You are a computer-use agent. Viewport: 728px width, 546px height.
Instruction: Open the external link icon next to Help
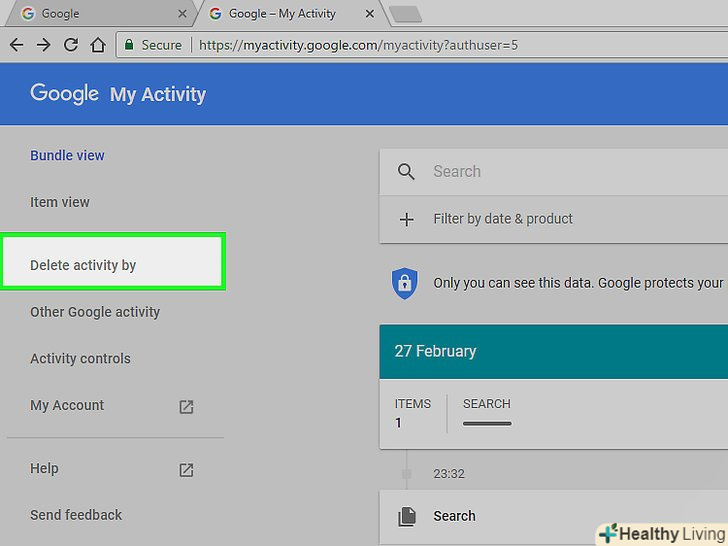186,470
